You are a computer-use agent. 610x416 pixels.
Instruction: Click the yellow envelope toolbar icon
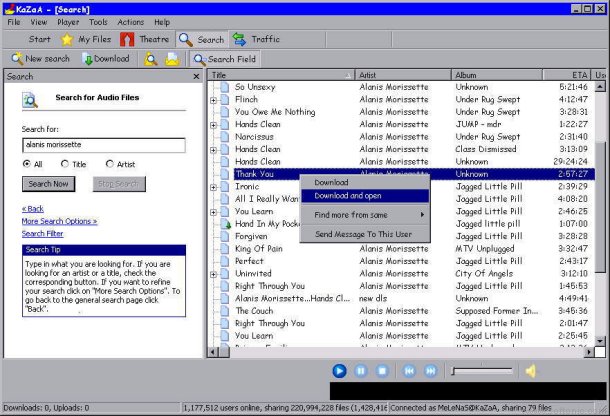172,59
